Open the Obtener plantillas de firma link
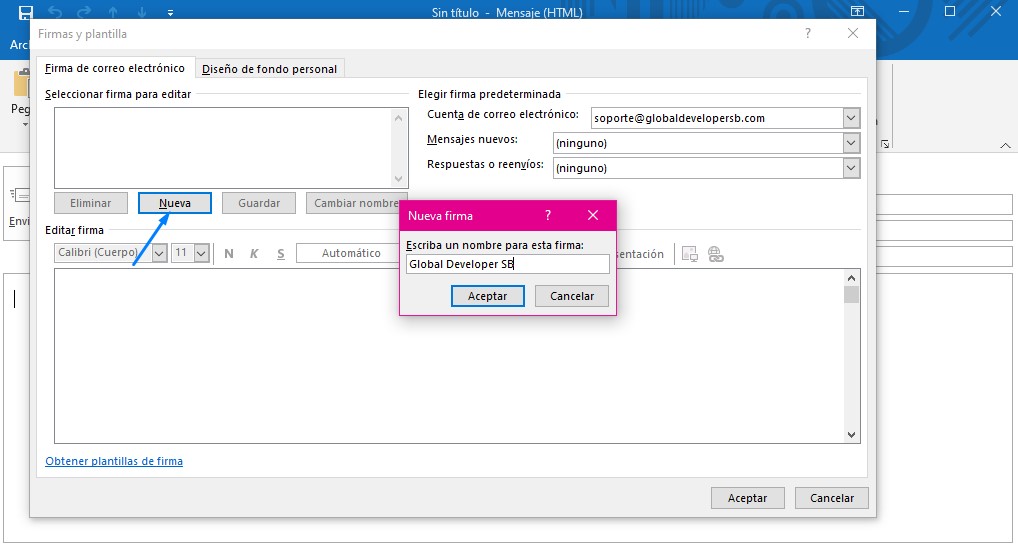This screenshot has height=546, width=1018. [x=114, y=461]
